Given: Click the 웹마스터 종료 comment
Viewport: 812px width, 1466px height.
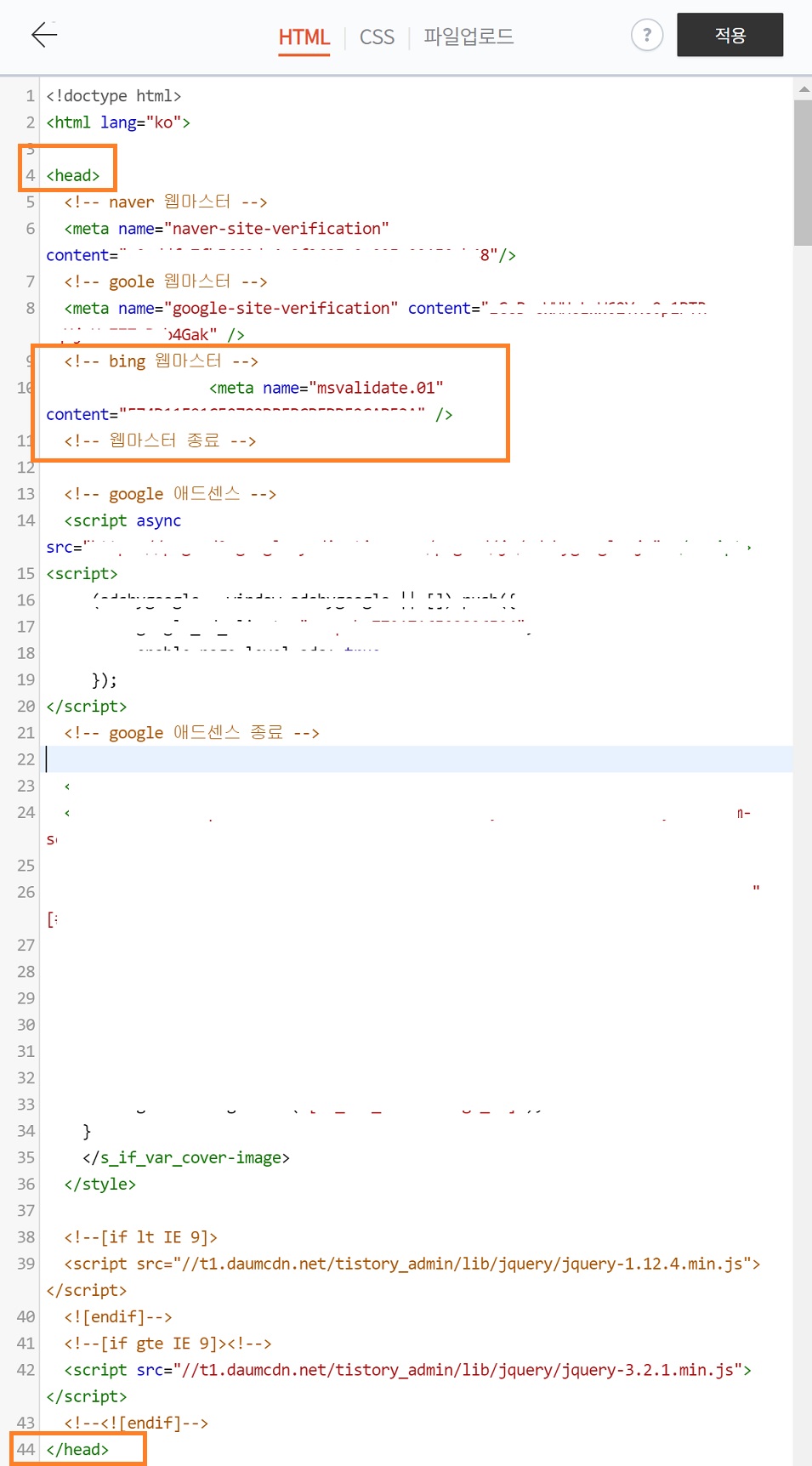Looking at the screenshot, I should tap(160, 440).
